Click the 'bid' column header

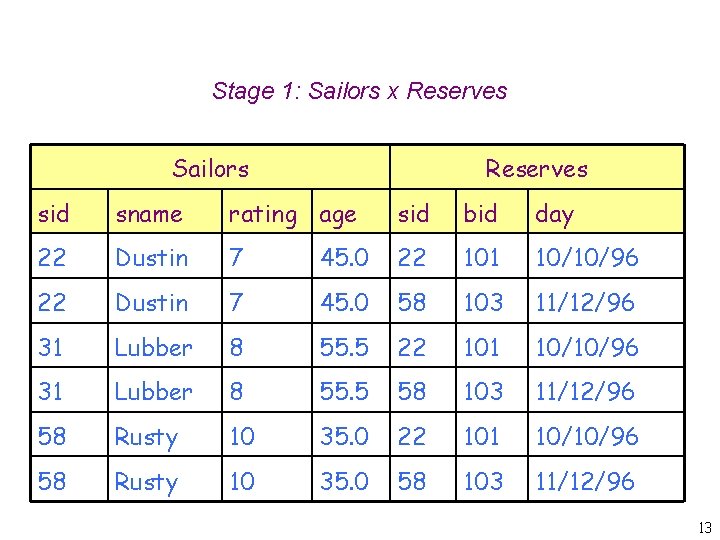pos(481,213)
